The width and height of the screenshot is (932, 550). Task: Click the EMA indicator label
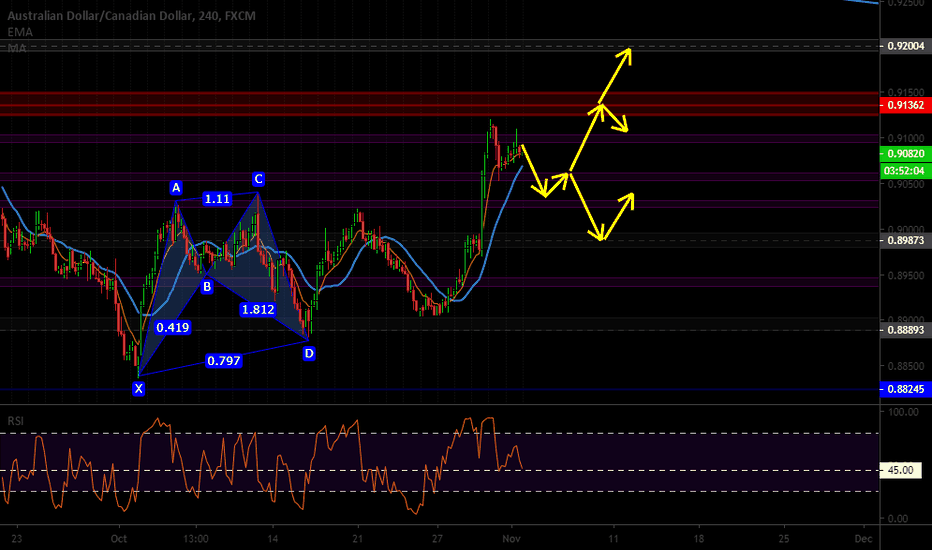20,32
